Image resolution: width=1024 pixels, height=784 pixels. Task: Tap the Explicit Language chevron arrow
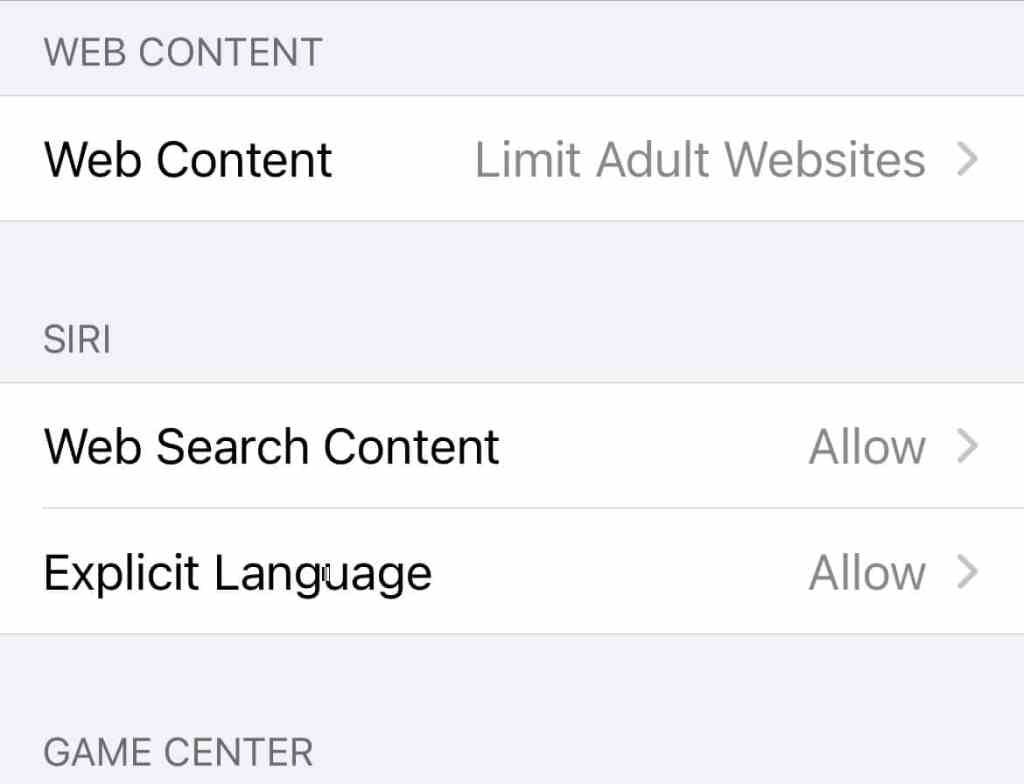point(966,572)
